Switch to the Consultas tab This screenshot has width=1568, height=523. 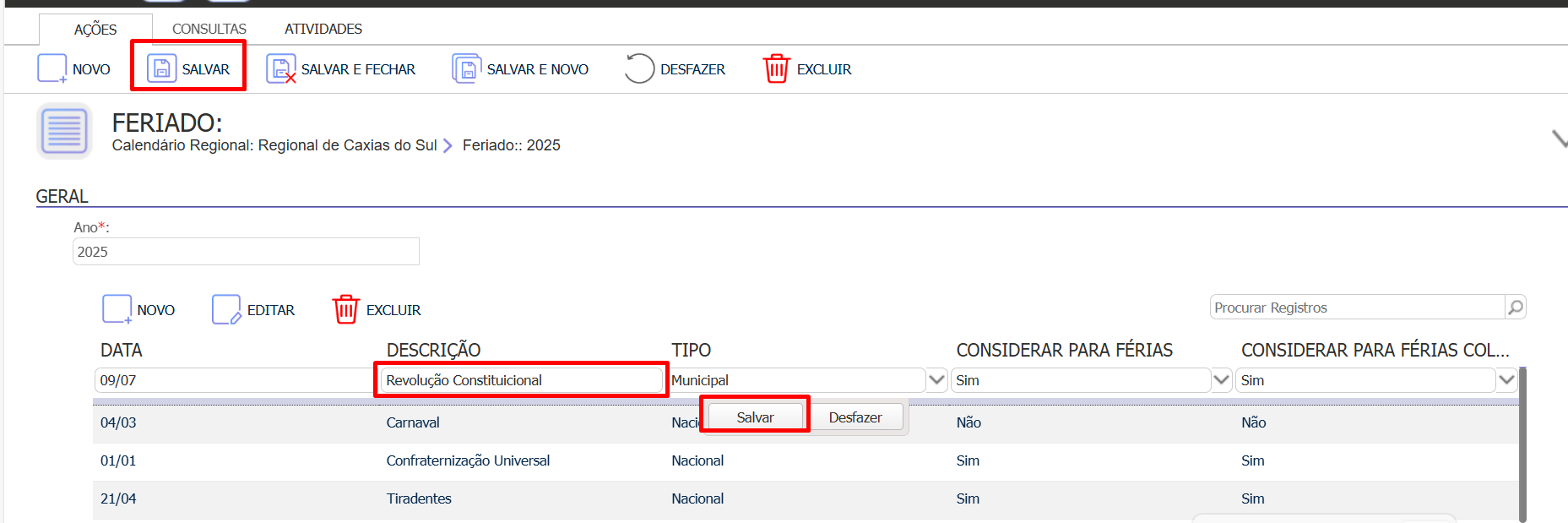tap(209, 29)
